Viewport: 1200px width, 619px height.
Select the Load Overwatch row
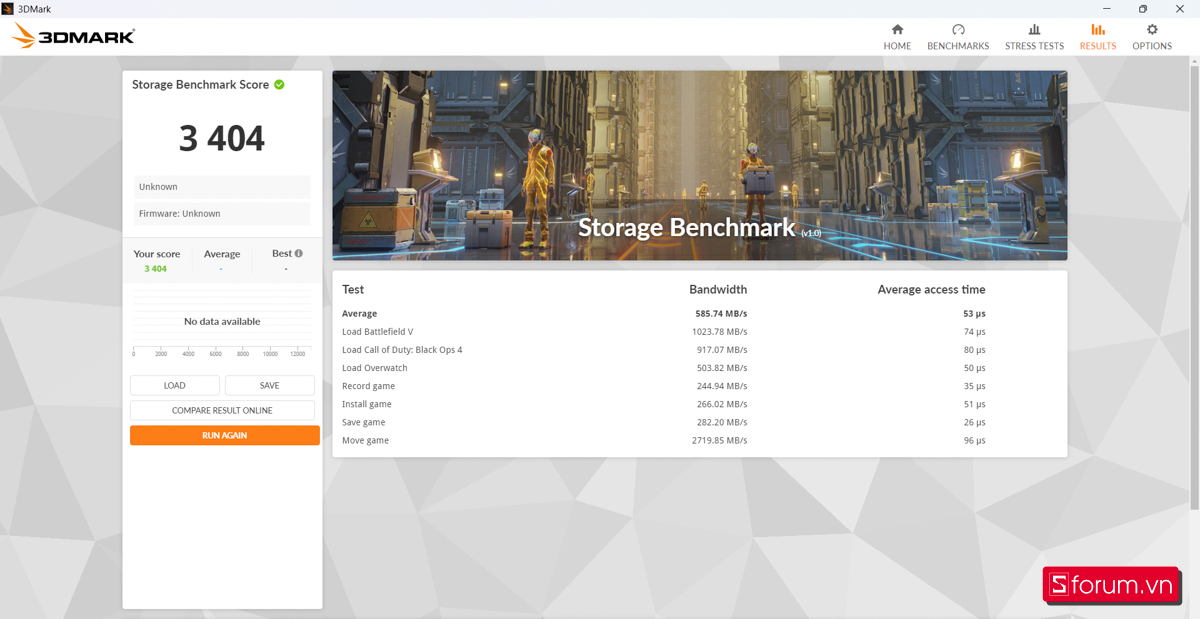click(699, 368)
